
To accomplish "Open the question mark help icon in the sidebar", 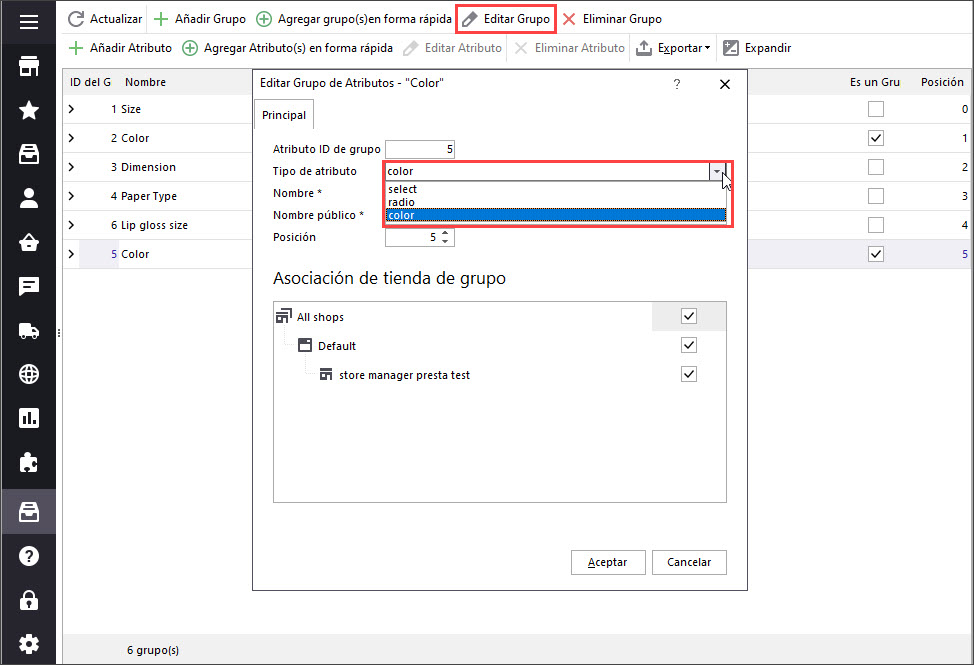I will [x=29, y=556].
